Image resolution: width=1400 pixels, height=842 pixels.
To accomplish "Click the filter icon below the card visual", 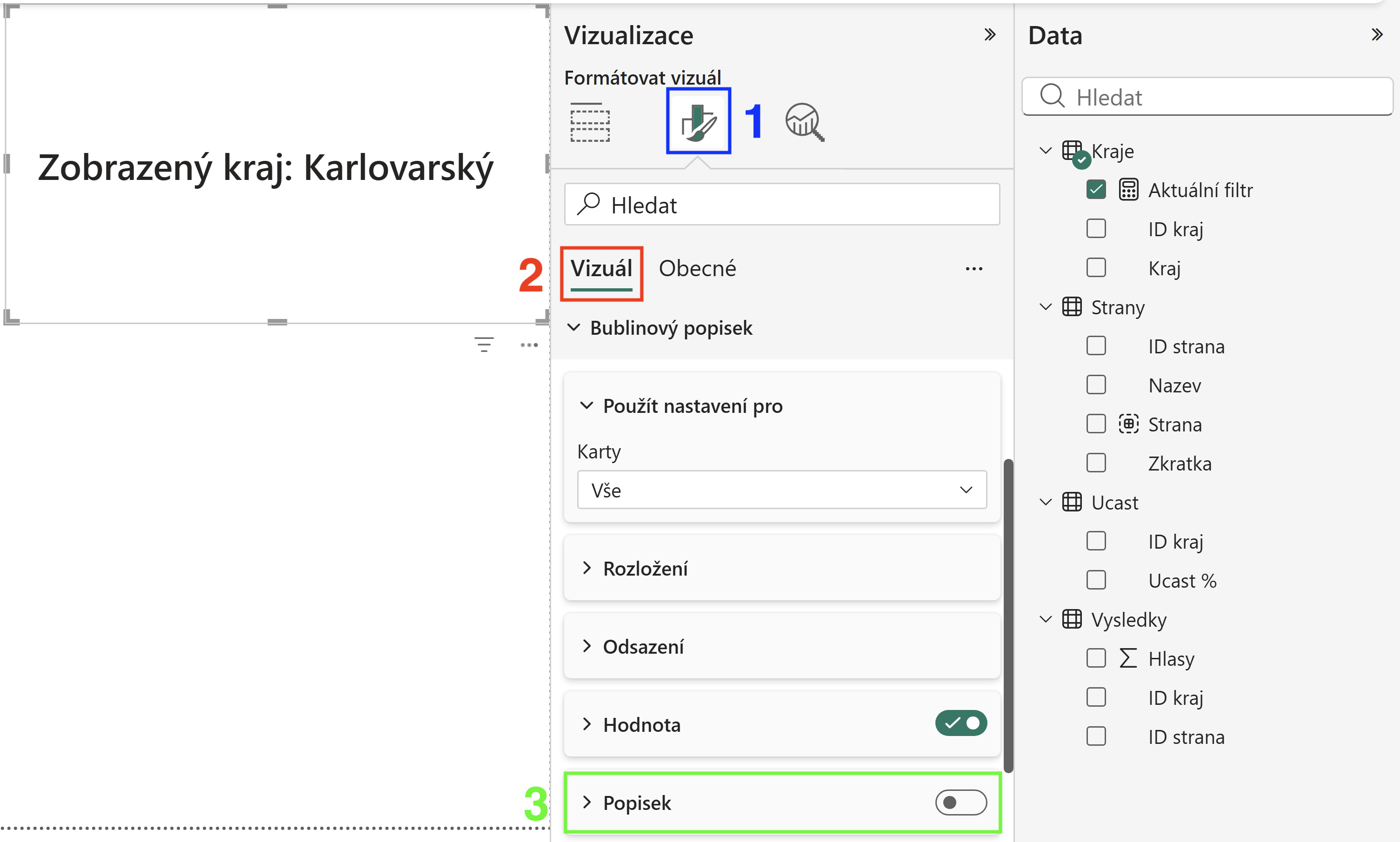I will point(484,345).
